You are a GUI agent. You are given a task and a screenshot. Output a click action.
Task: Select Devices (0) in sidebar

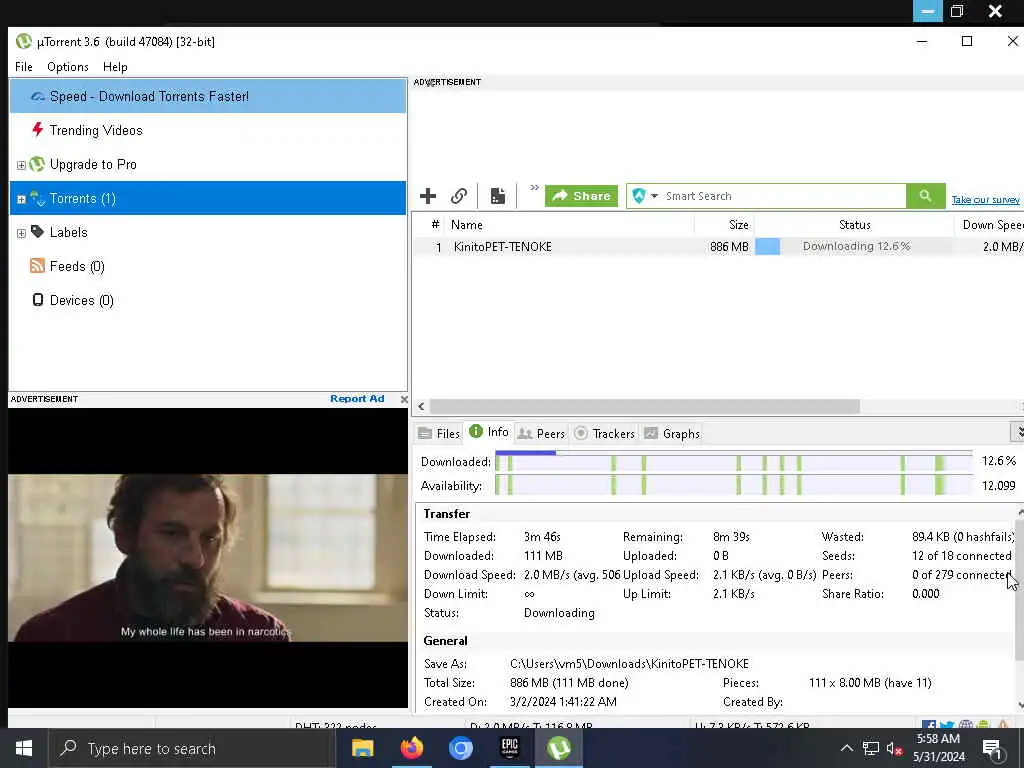click(x=208, y=300)
